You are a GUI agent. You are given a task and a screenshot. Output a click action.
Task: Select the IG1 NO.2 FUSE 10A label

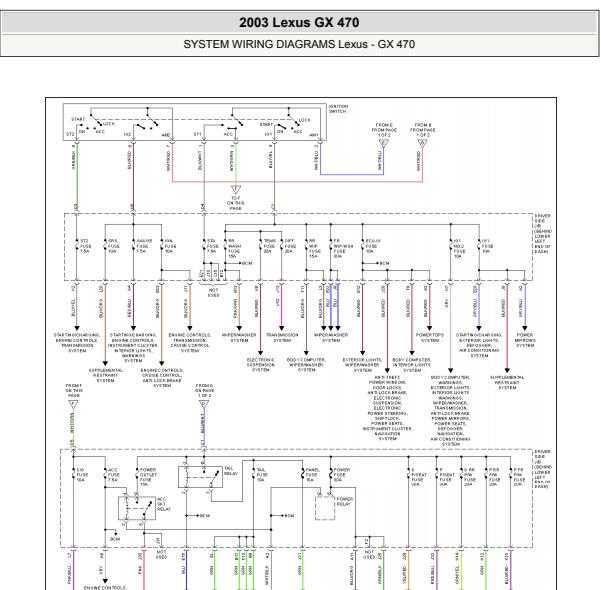[459, 248]
